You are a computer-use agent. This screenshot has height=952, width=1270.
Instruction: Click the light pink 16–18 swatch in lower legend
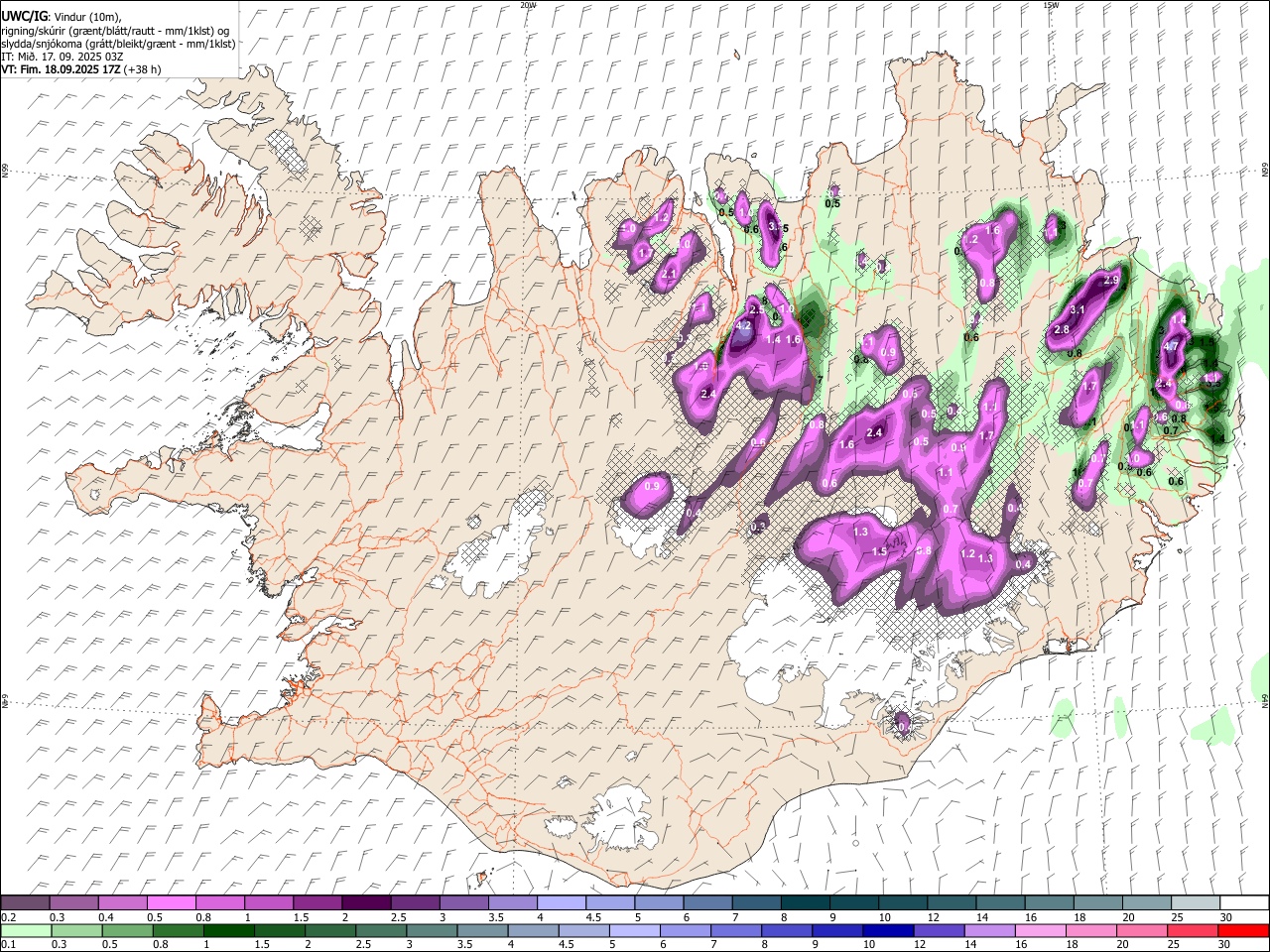1040,931
